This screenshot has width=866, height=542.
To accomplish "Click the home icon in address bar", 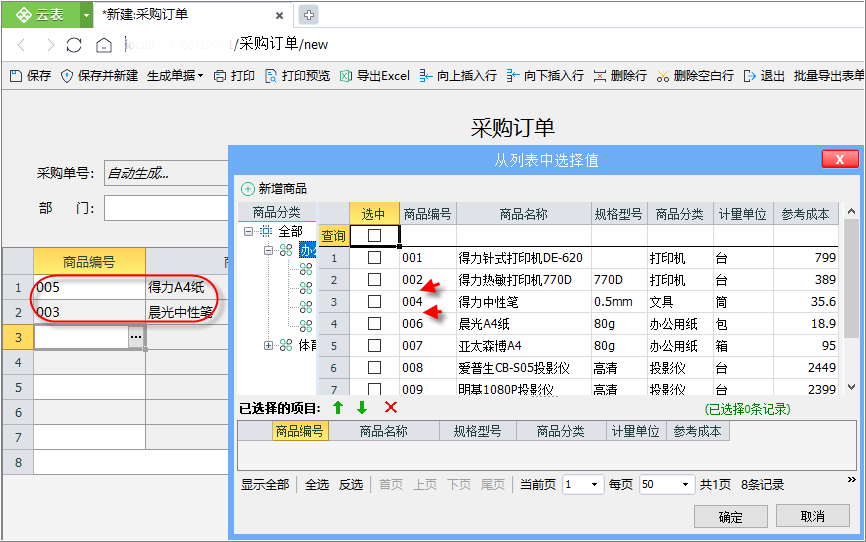I will [x=104, y=45].
